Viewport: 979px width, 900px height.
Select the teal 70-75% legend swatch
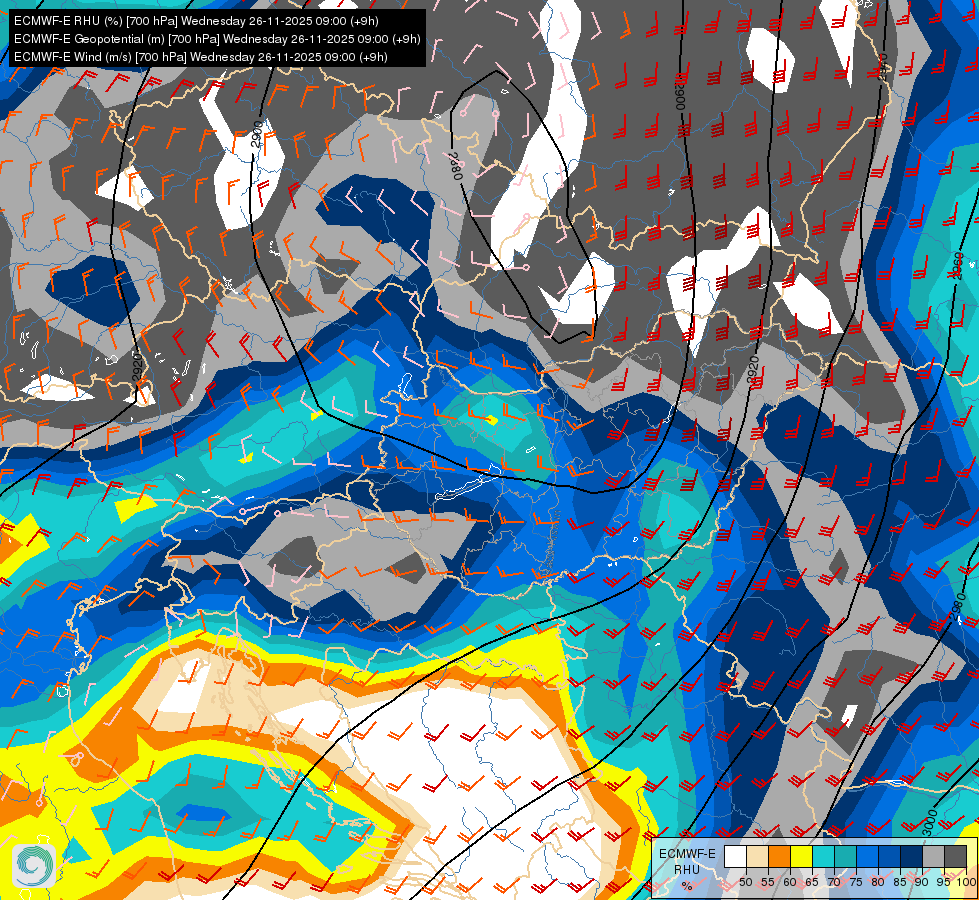click(845, 856)
